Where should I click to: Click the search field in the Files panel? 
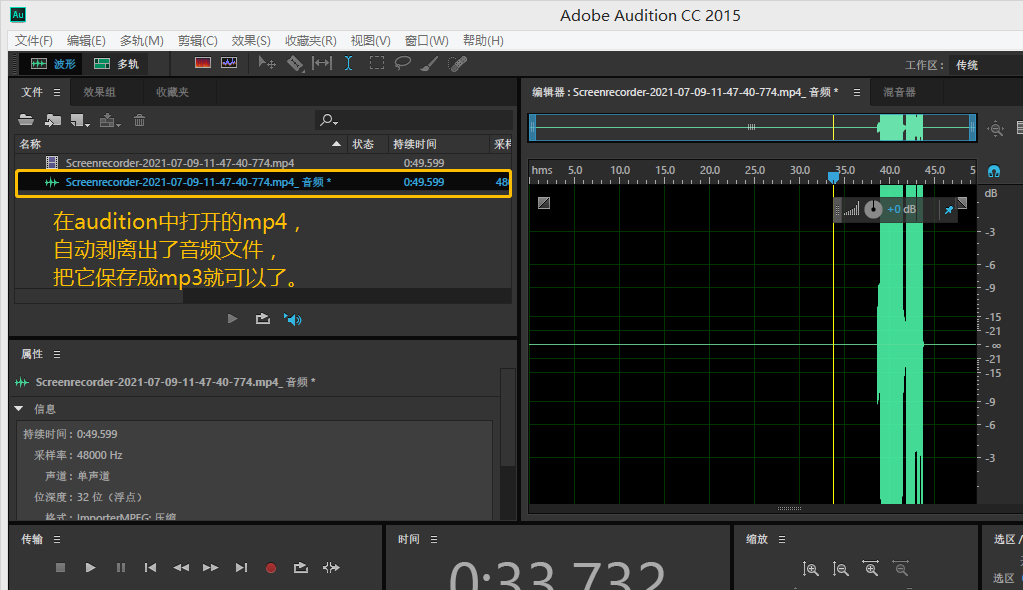(415, 120)
